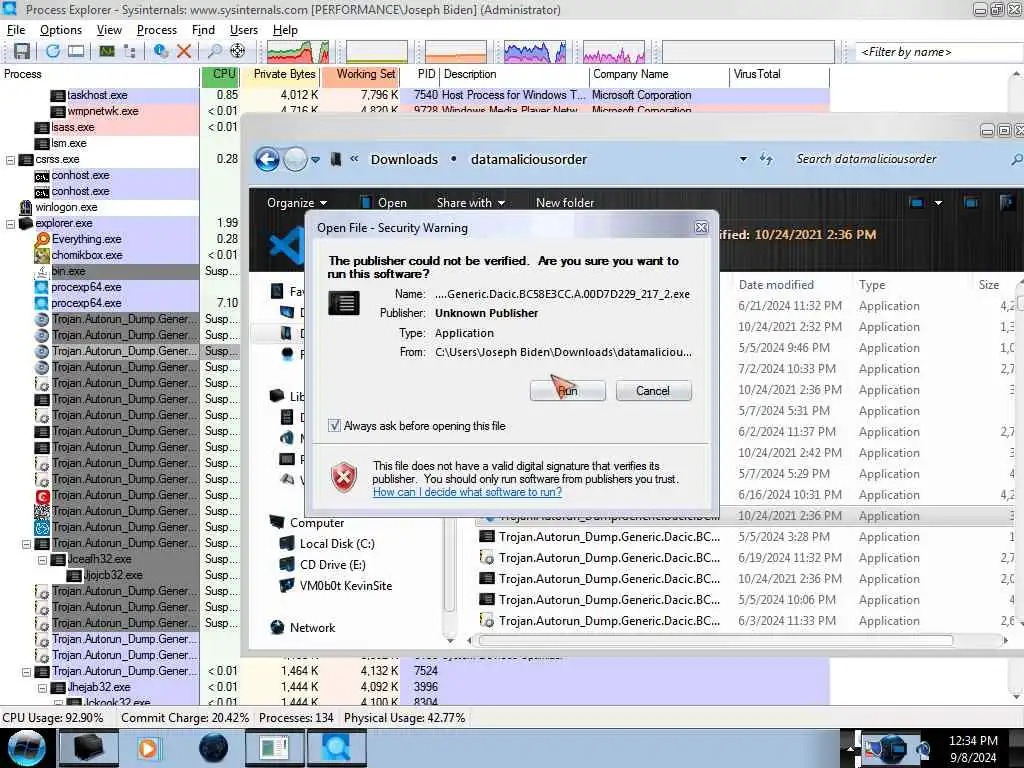Collapse the Jceafh32.exe tree node
The width and height of the screenshot is (1024, 768).
coord(42,560)
